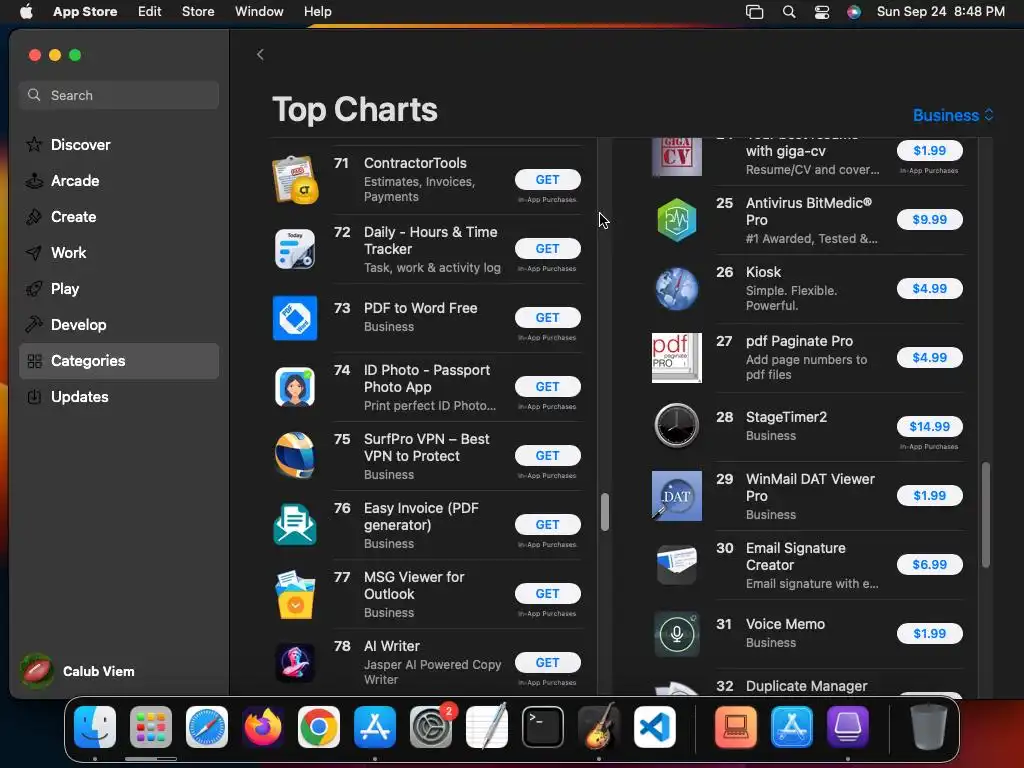
Task: Open Siri from the menu bar
Action: tap(854, 12)
